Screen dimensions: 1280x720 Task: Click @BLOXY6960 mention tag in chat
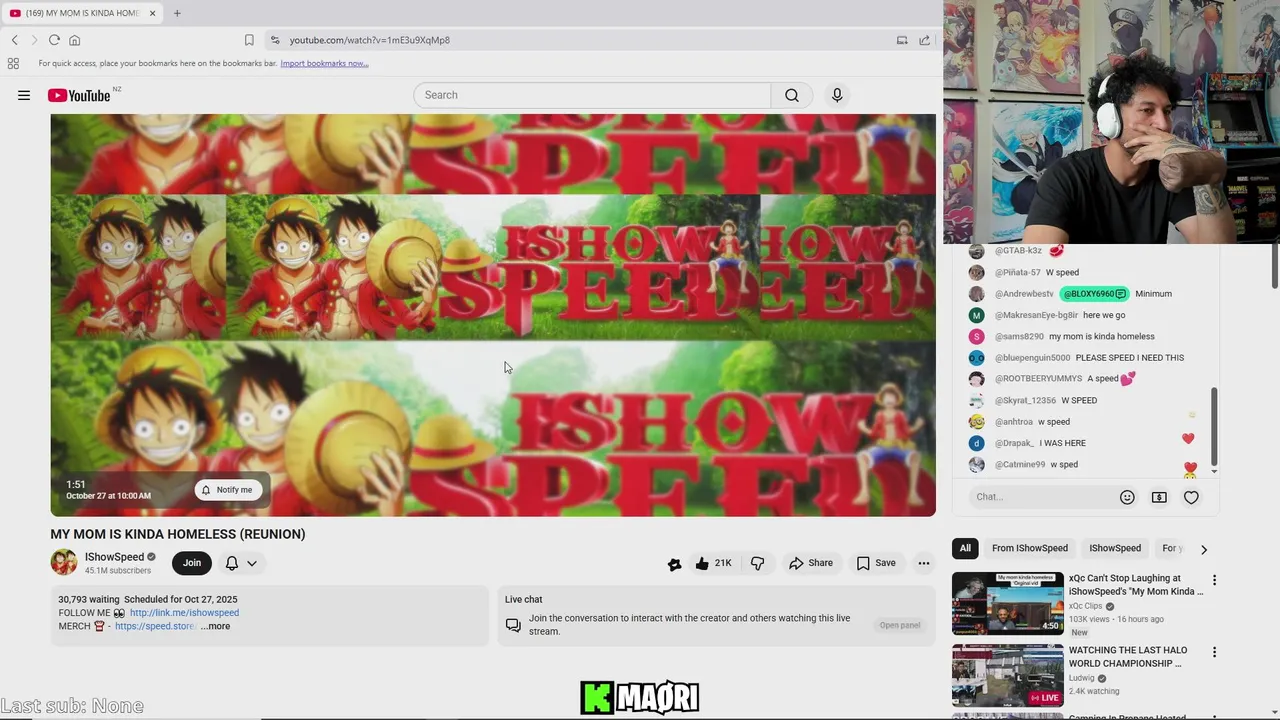(x=1094, y=294)
